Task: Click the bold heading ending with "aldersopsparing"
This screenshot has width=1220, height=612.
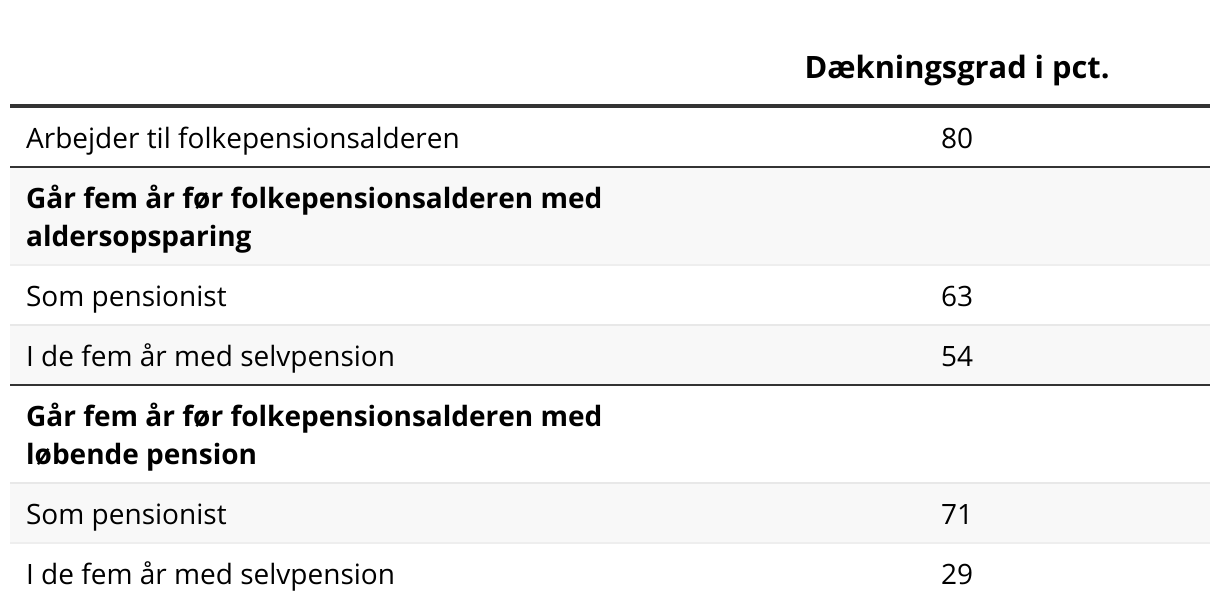Action: (x=314, y=217)
